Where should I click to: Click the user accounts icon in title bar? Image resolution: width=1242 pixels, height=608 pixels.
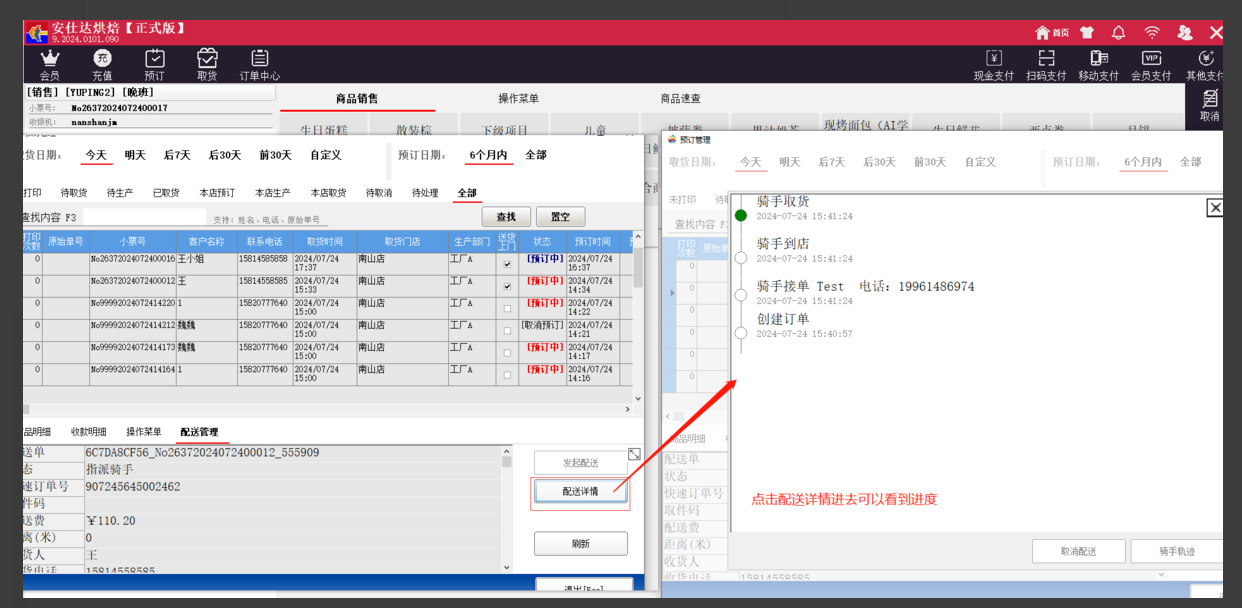(1185, 32)
